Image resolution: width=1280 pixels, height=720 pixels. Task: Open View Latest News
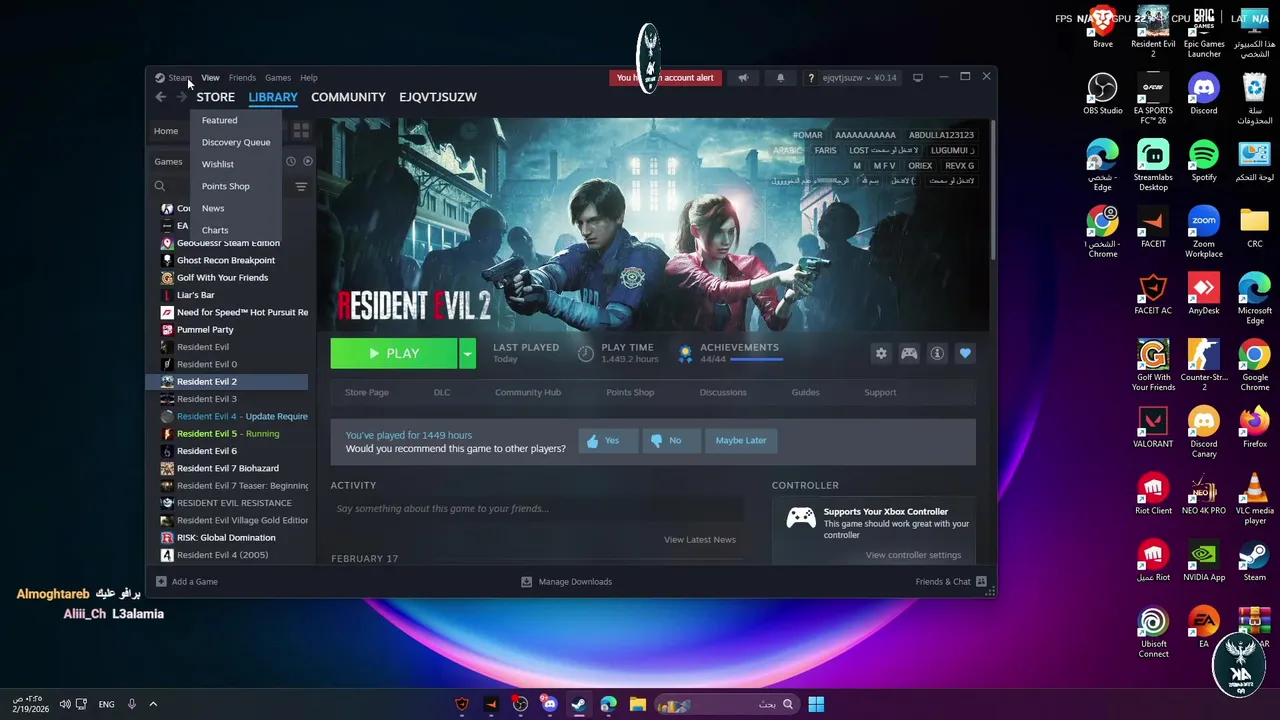click(699, 540)
